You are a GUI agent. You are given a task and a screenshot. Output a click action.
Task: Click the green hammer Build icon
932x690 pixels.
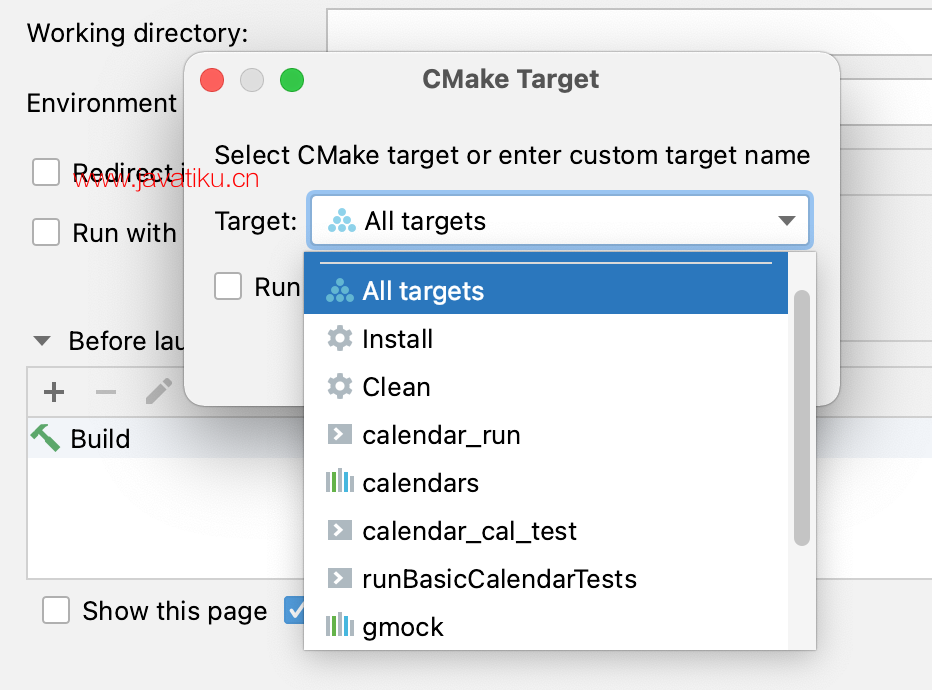click(46, 439)
